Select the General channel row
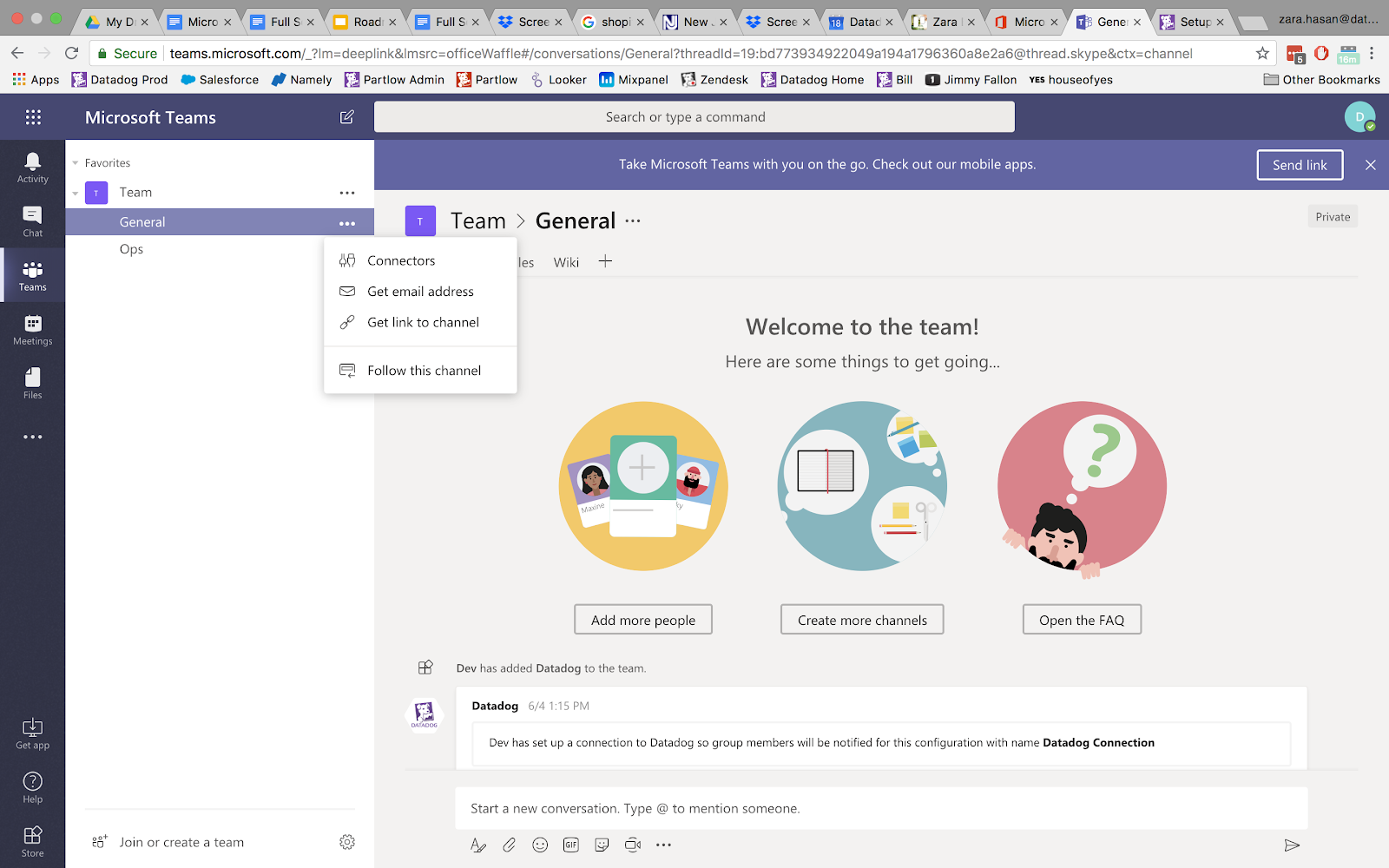Screen dimensions: 1389x868 pos(220,222)
